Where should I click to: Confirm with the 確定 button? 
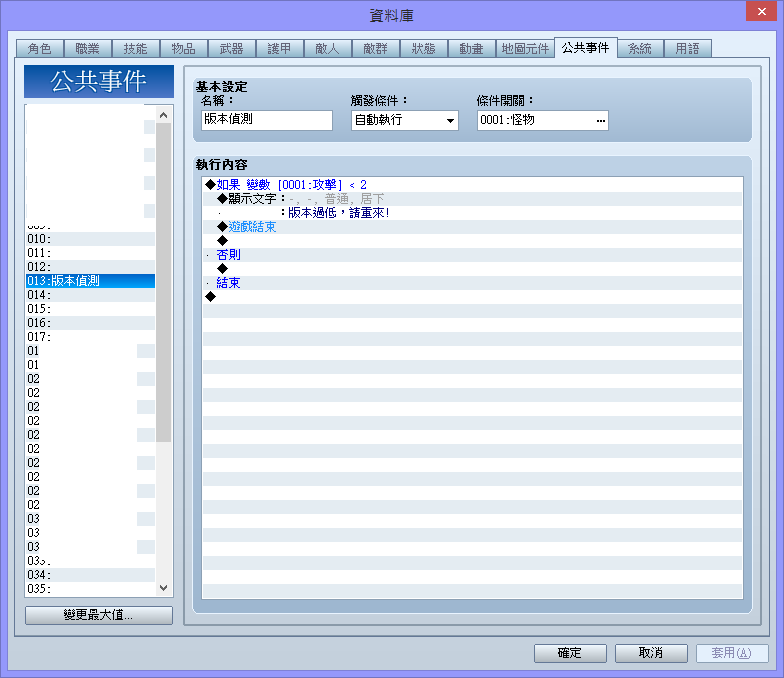570,653
